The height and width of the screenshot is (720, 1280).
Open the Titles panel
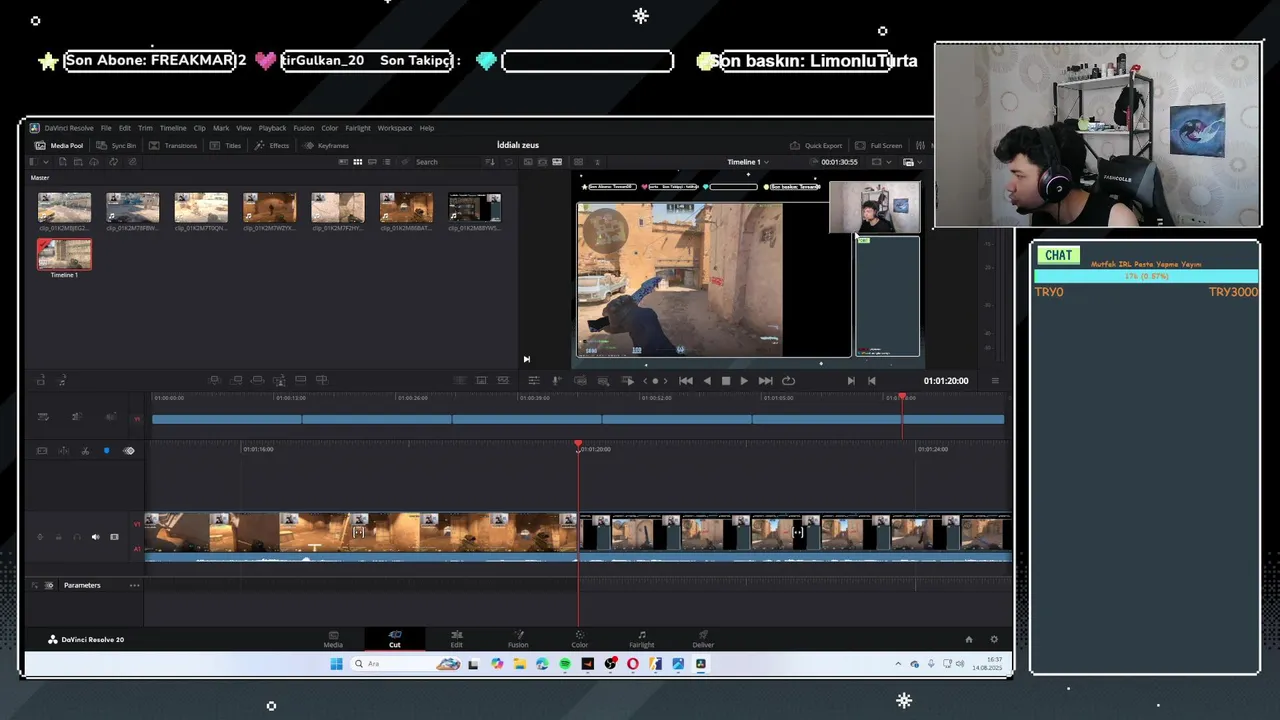click(x=226, y=145)
